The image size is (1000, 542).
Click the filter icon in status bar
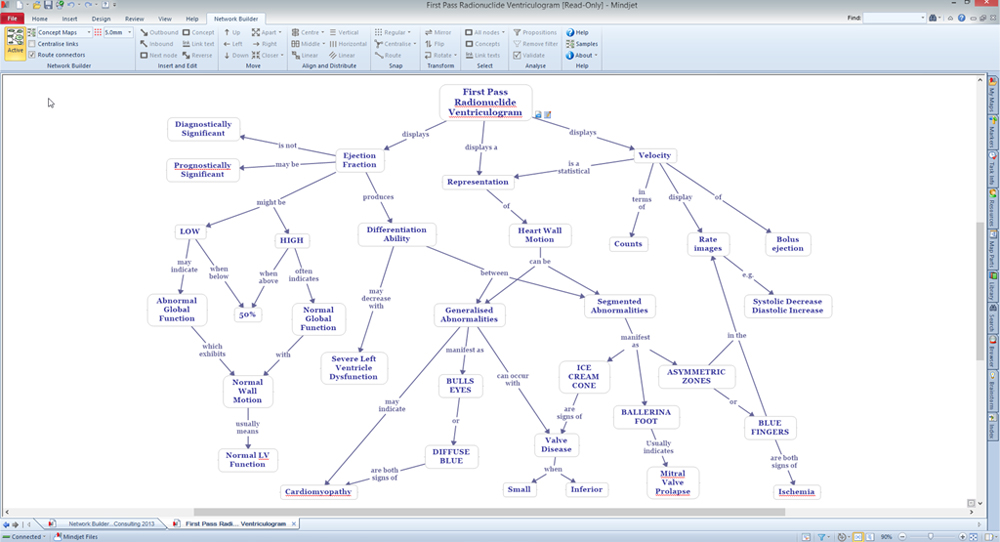(x=821, y=537)
